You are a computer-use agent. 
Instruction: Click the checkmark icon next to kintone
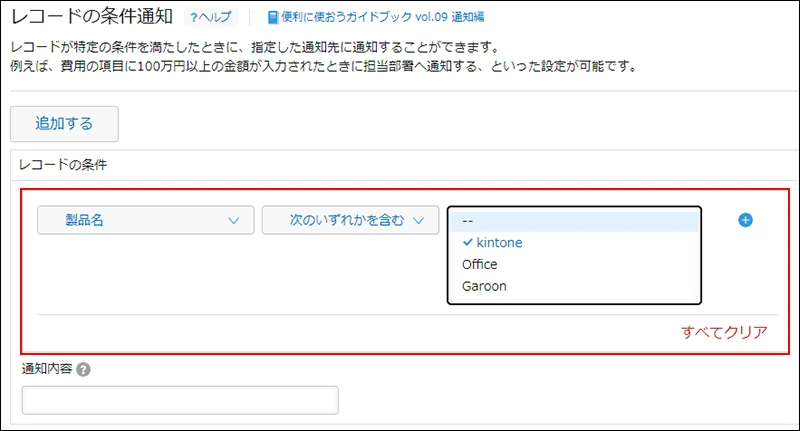click(x=467, y=242)
